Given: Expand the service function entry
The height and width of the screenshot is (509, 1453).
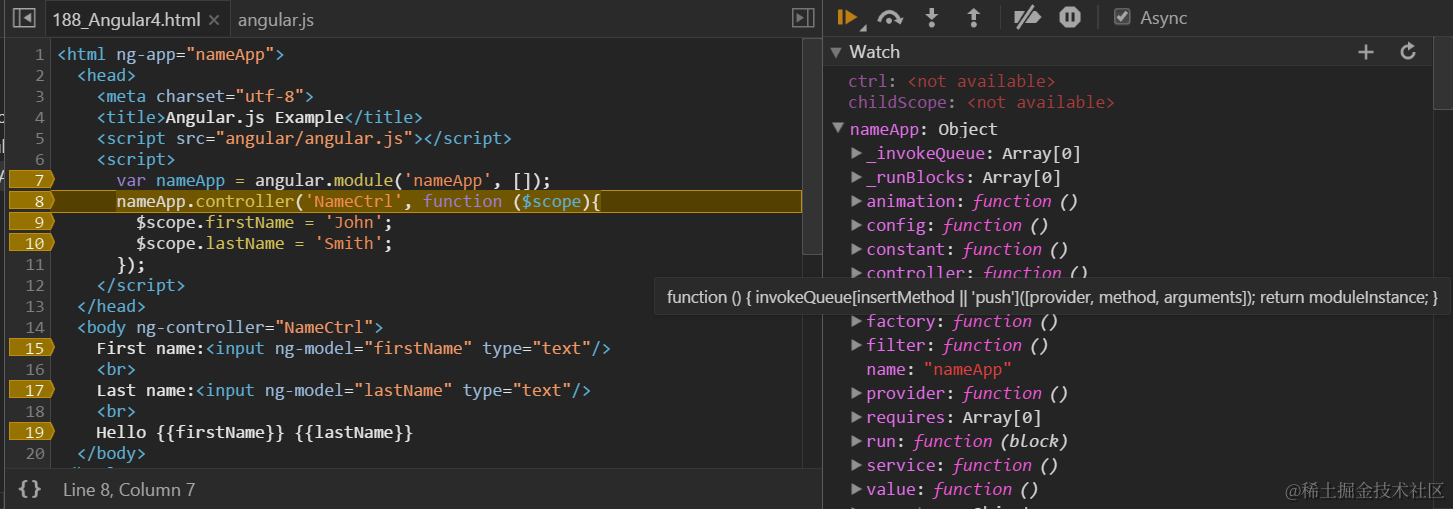Looking at the screenshot, I should pyautogui.click(x=856, y=465).
